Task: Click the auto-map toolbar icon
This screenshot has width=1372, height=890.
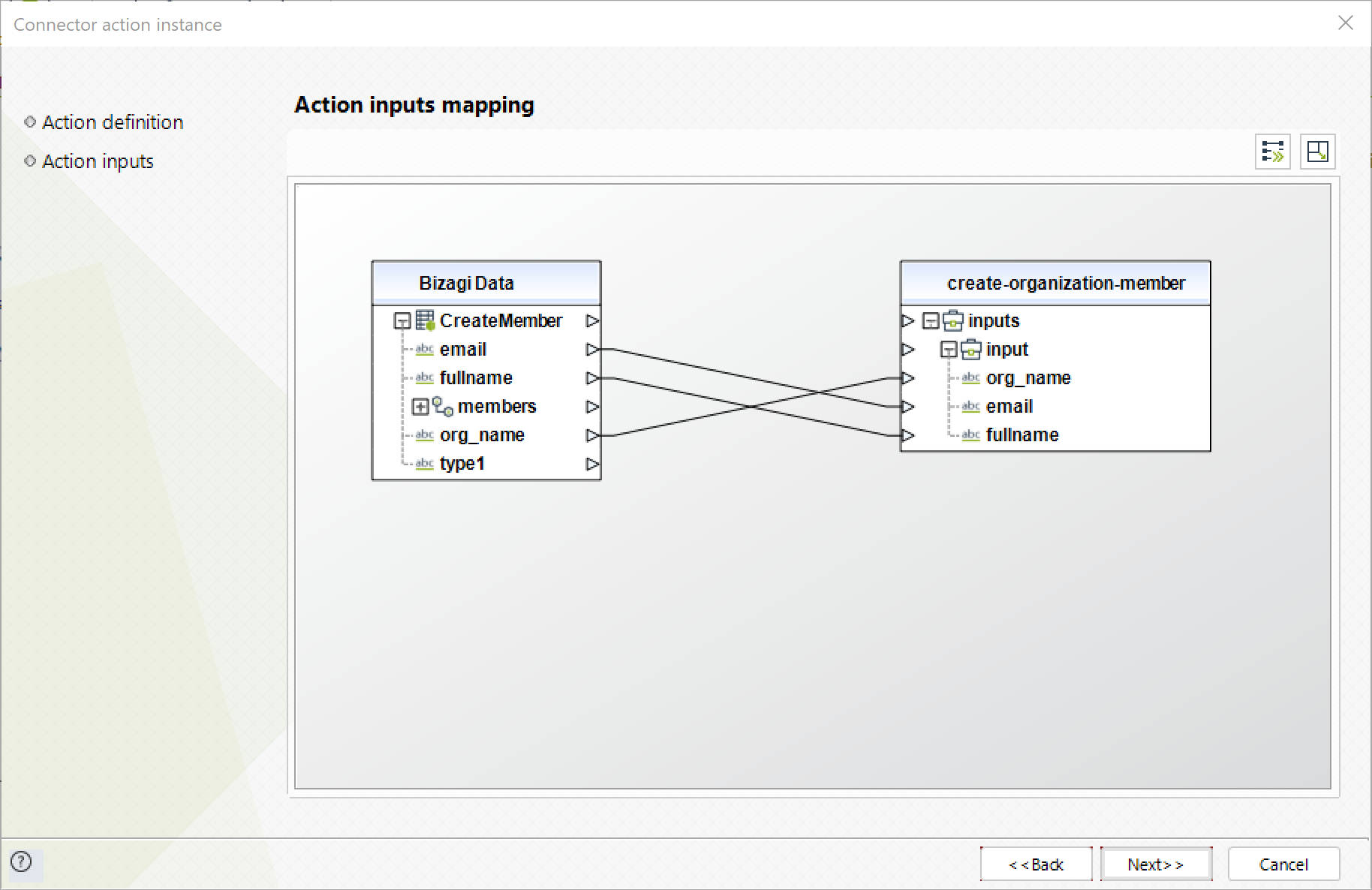Action: click(1273, 152)
